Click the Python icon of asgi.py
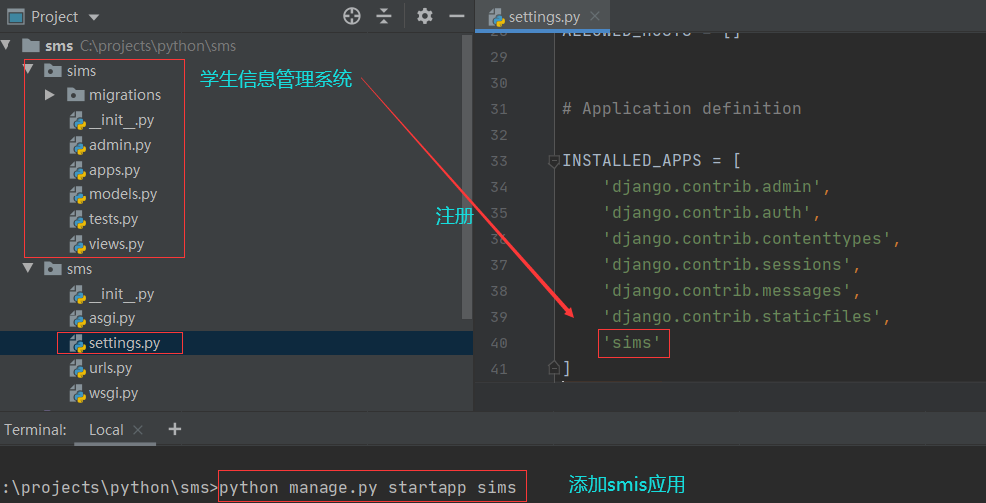Viewport: 986px width, 503px height. (77, 318)
